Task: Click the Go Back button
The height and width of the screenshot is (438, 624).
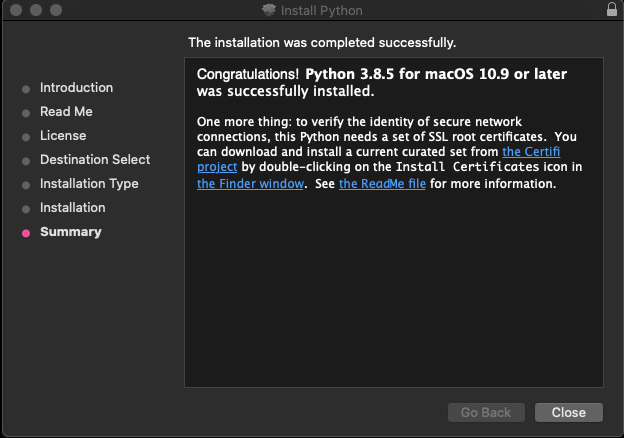Action: pyautogui.click(x=486, y=412)
